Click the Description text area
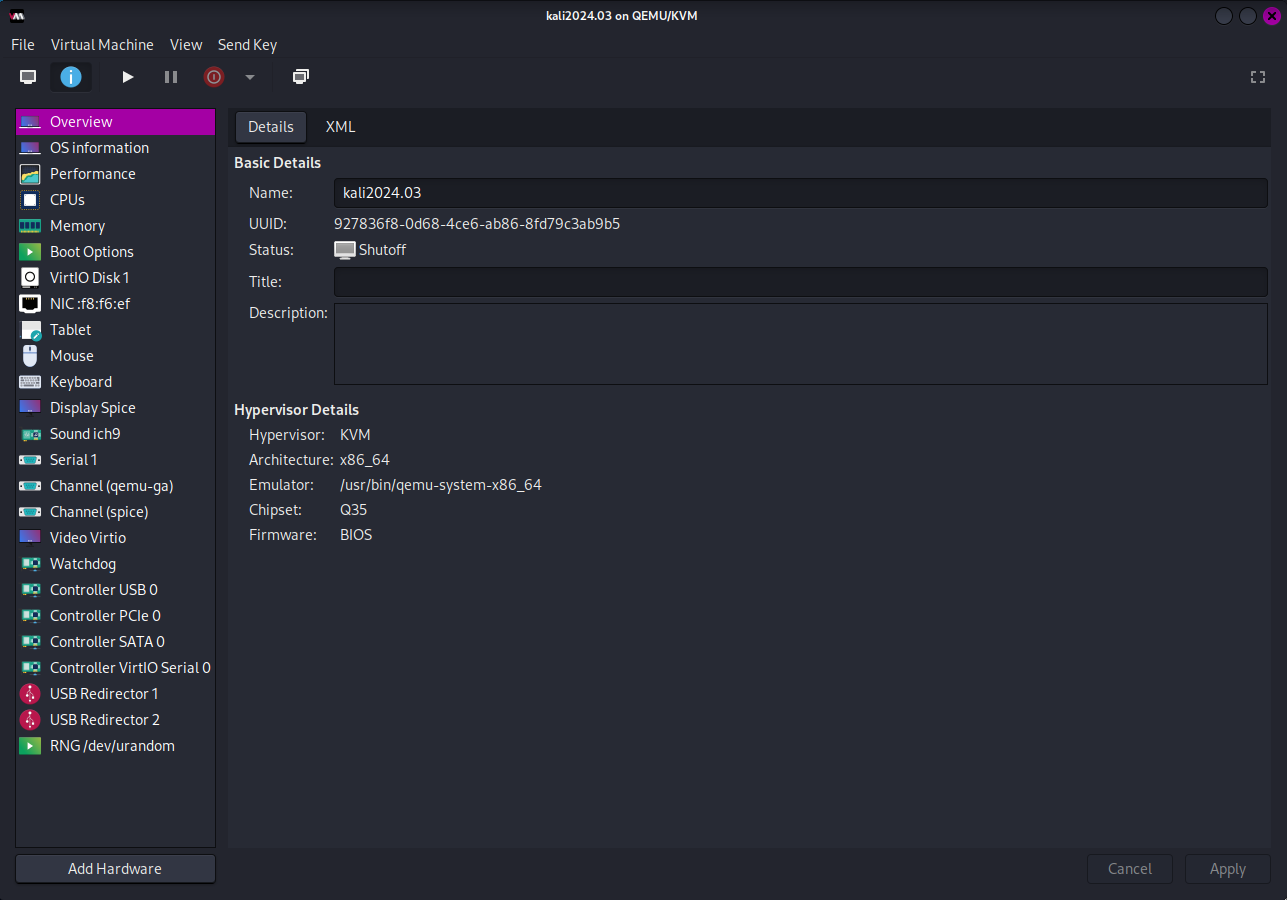This screenshot has height=900, width=1287. click(801, 344)
